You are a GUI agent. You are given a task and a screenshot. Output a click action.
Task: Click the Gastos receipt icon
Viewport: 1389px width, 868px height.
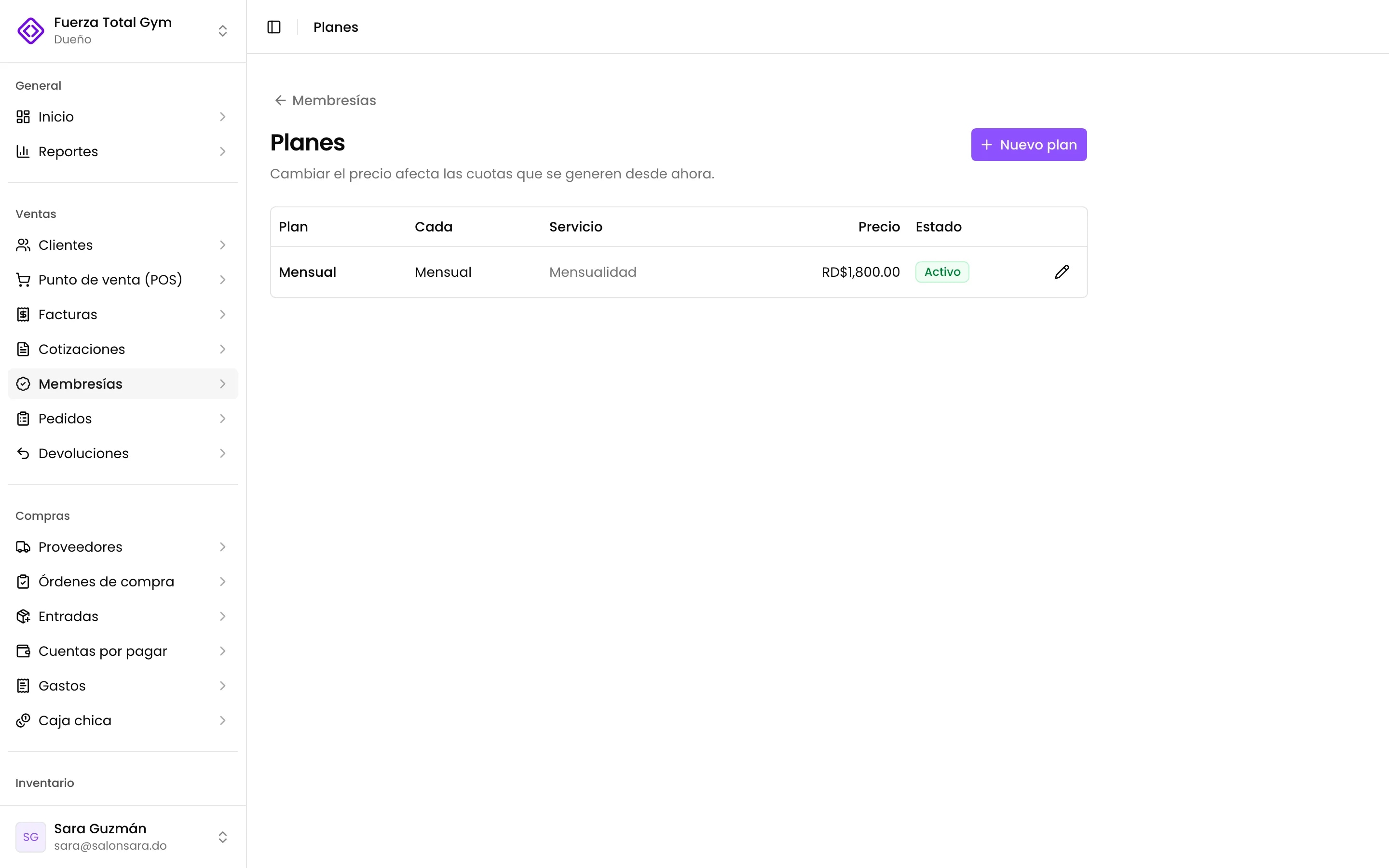click(x=23, y=686)
